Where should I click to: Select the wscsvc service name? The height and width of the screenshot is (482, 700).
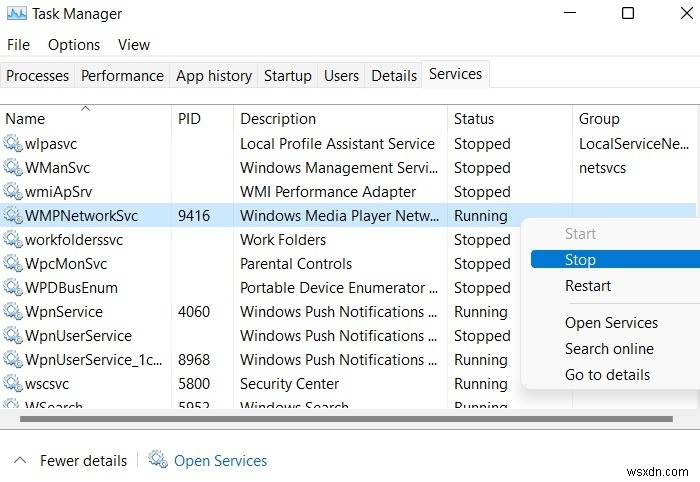click(x=47, y=383)
